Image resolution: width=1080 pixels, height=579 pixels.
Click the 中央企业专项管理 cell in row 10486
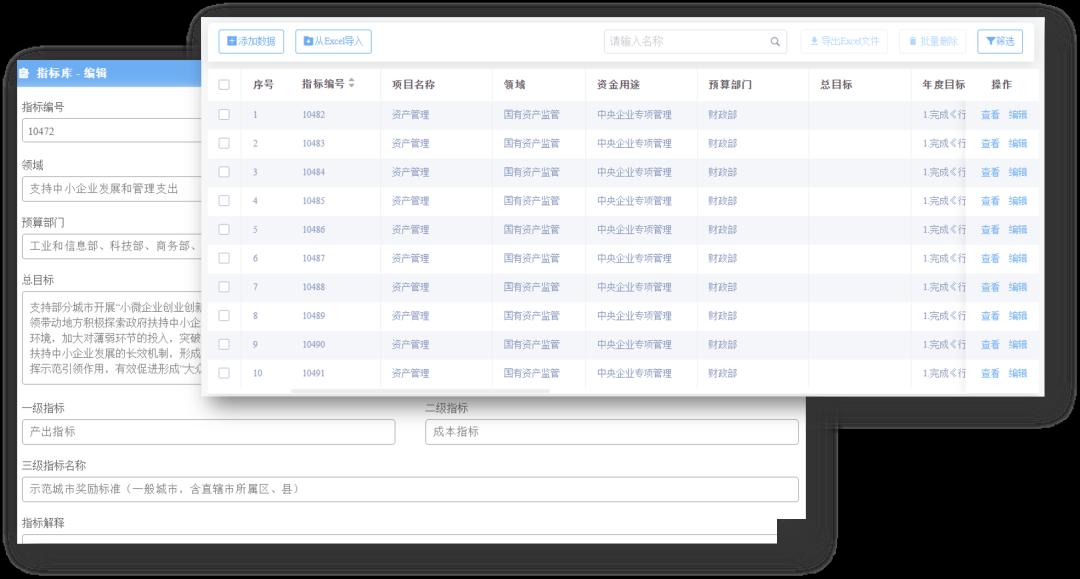coord(634,230)
